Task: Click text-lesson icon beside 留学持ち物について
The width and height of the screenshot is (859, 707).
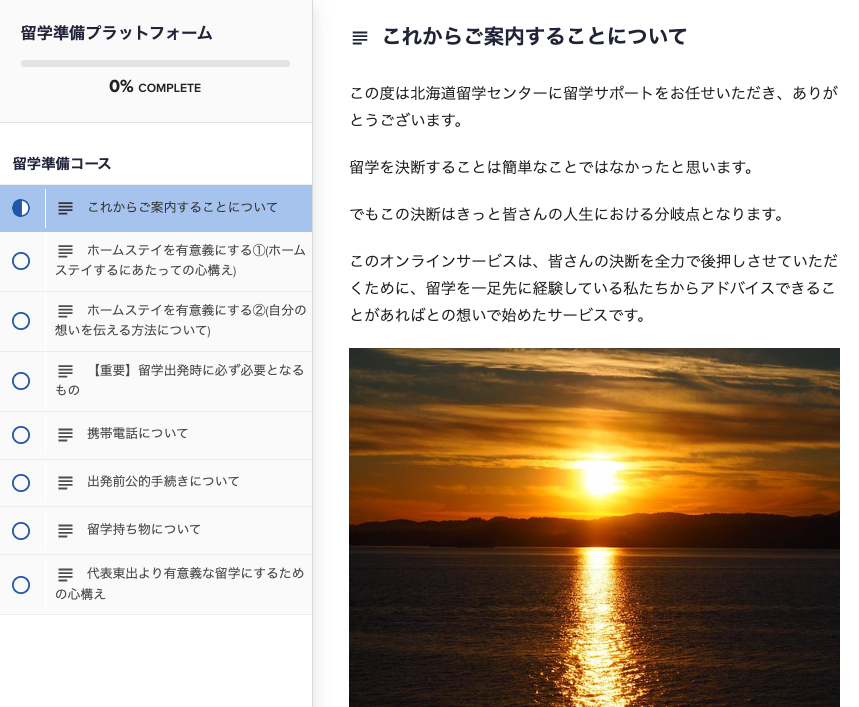Action: click(65, 531)
